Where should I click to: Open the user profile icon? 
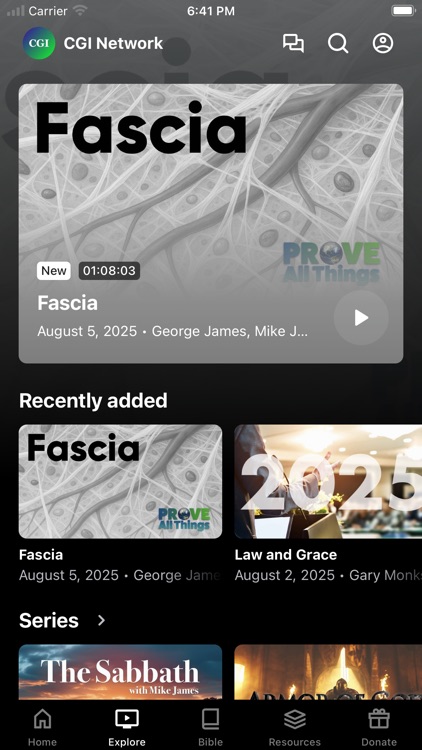click(383, 43)
